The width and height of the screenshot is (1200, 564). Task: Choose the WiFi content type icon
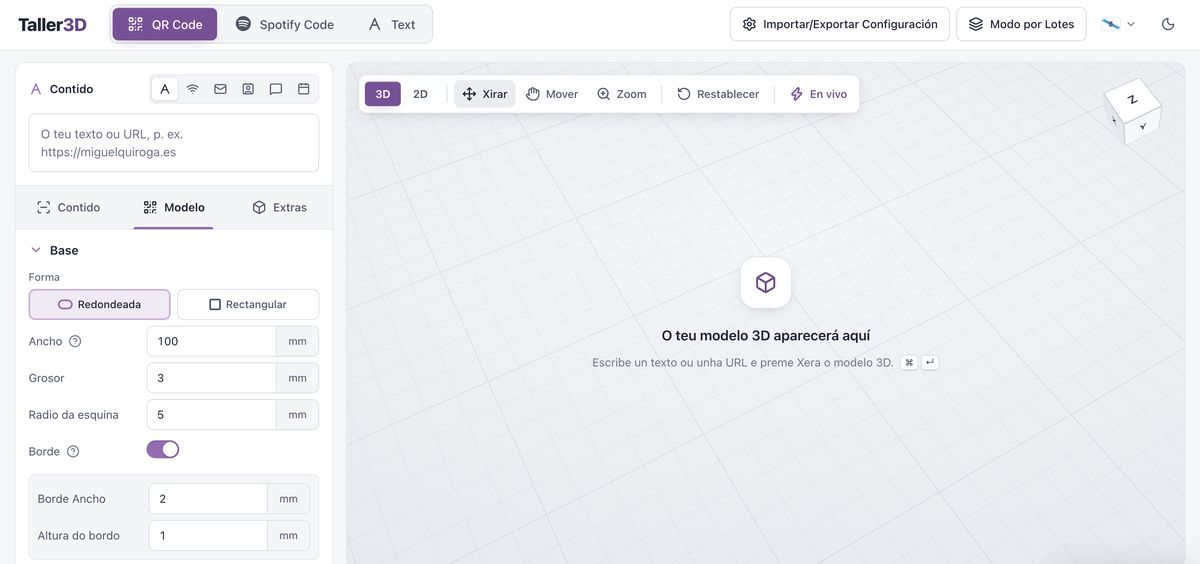[x=193, y=89]
